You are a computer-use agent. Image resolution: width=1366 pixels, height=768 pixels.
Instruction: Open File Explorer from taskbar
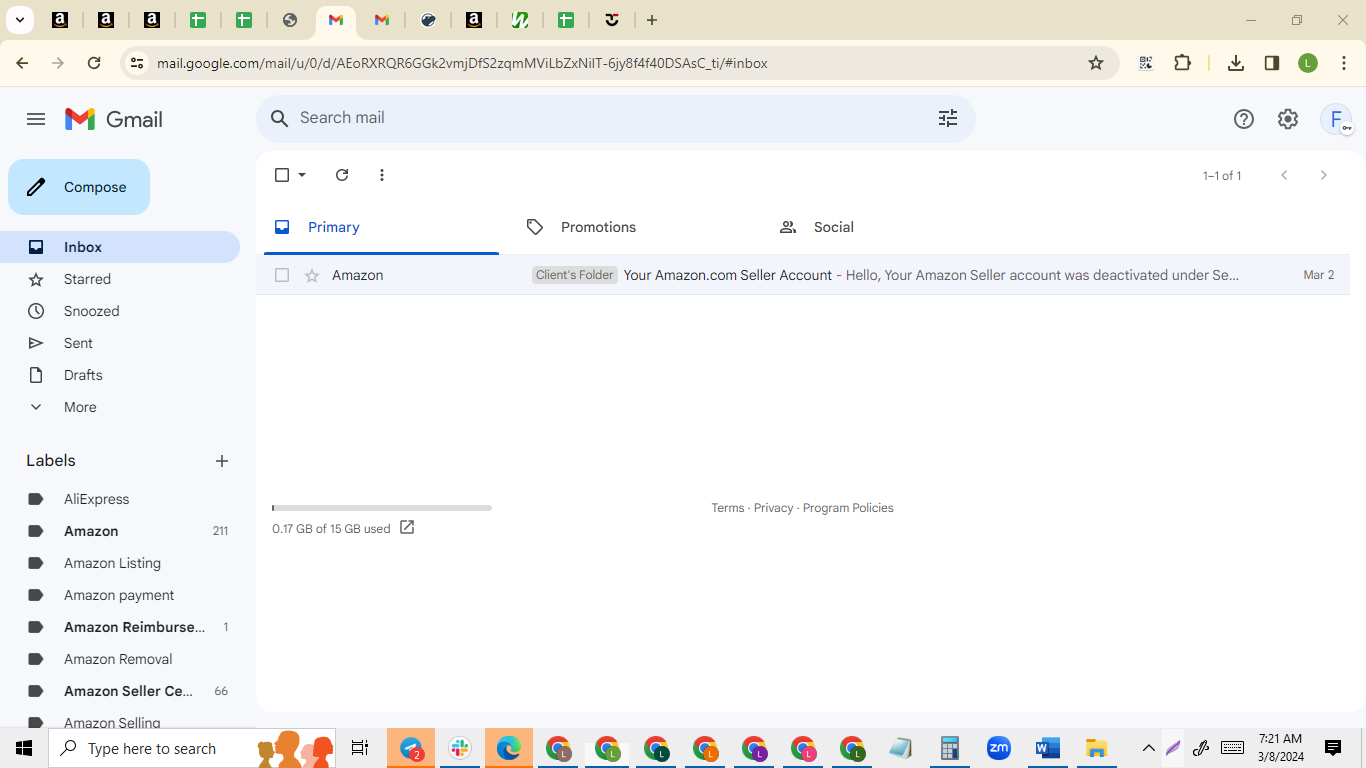(1096, 748)
